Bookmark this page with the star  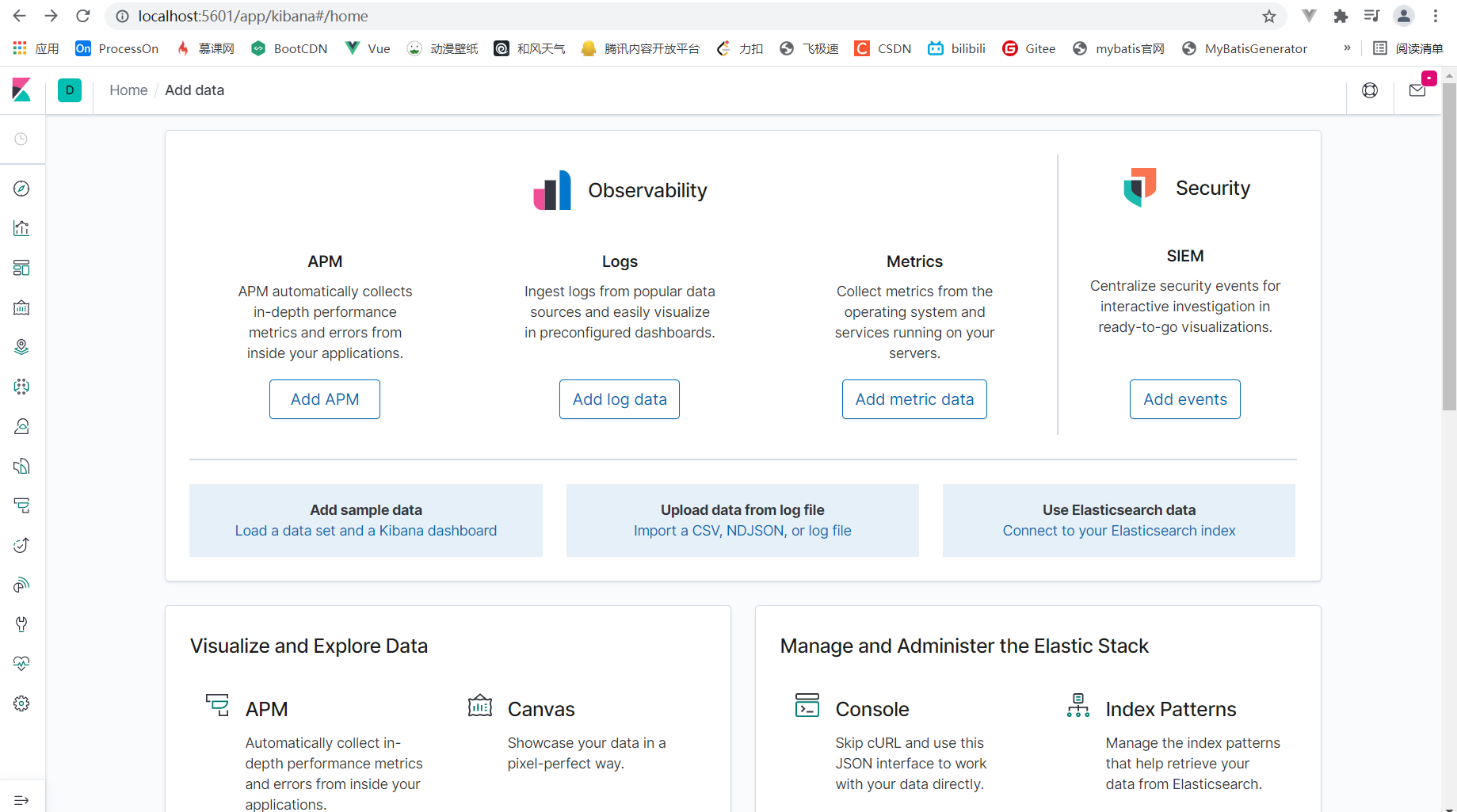coord(1269,16)
